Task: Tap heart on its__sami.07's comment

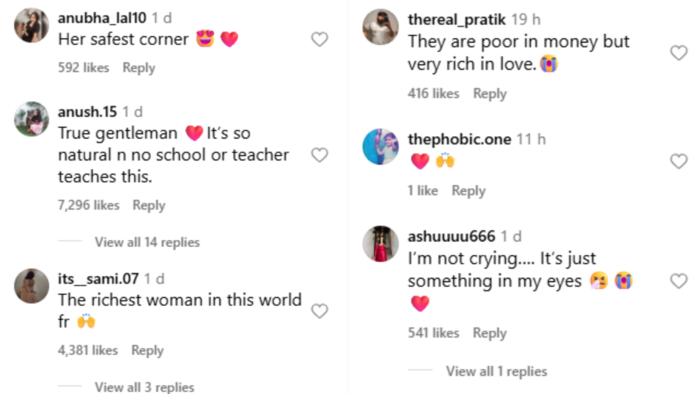Action: (x=320, y=311)
